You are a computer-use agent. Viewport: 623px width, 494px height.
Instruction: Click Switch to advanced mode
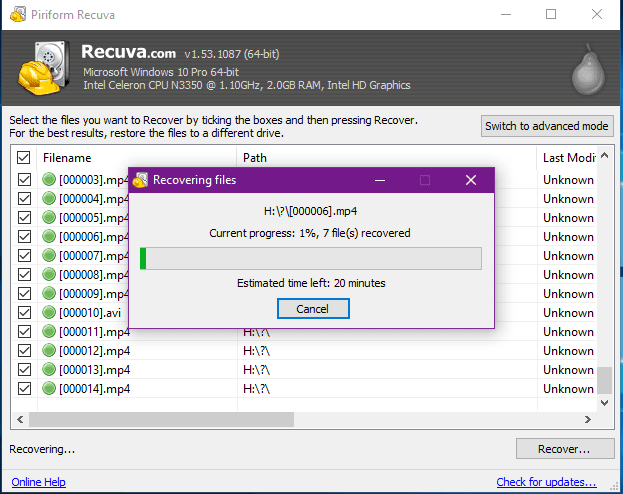pyautogui.click(x=547, y=126)
